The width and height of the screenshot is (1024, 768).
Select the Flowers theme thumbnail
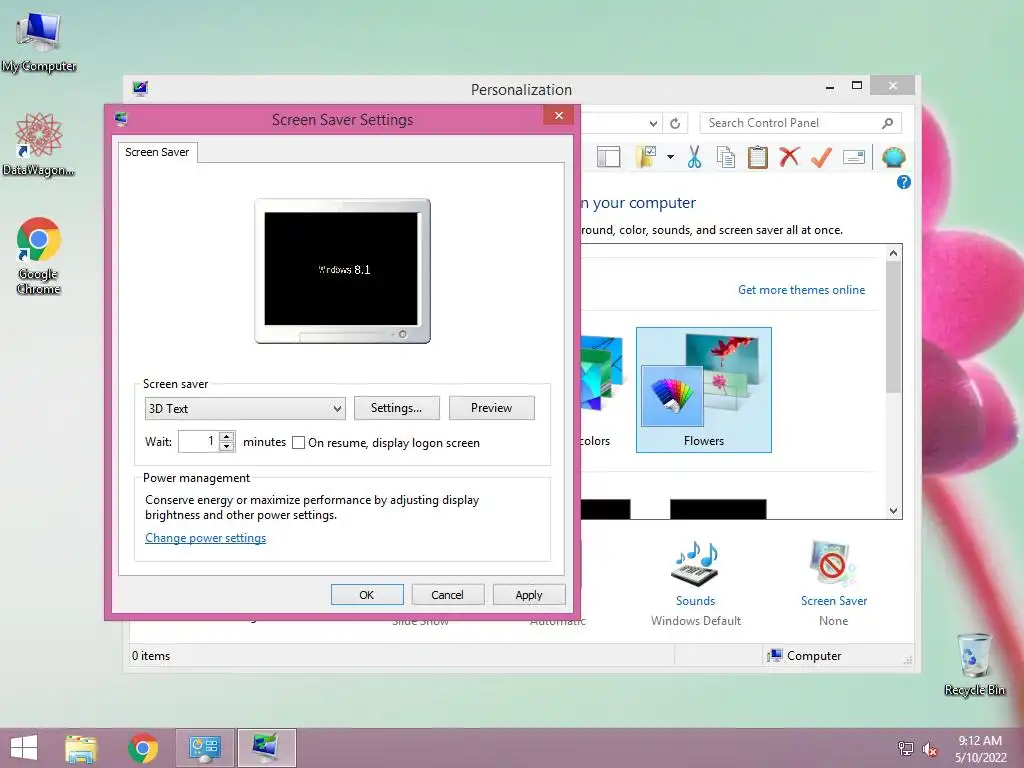[704, 390]
